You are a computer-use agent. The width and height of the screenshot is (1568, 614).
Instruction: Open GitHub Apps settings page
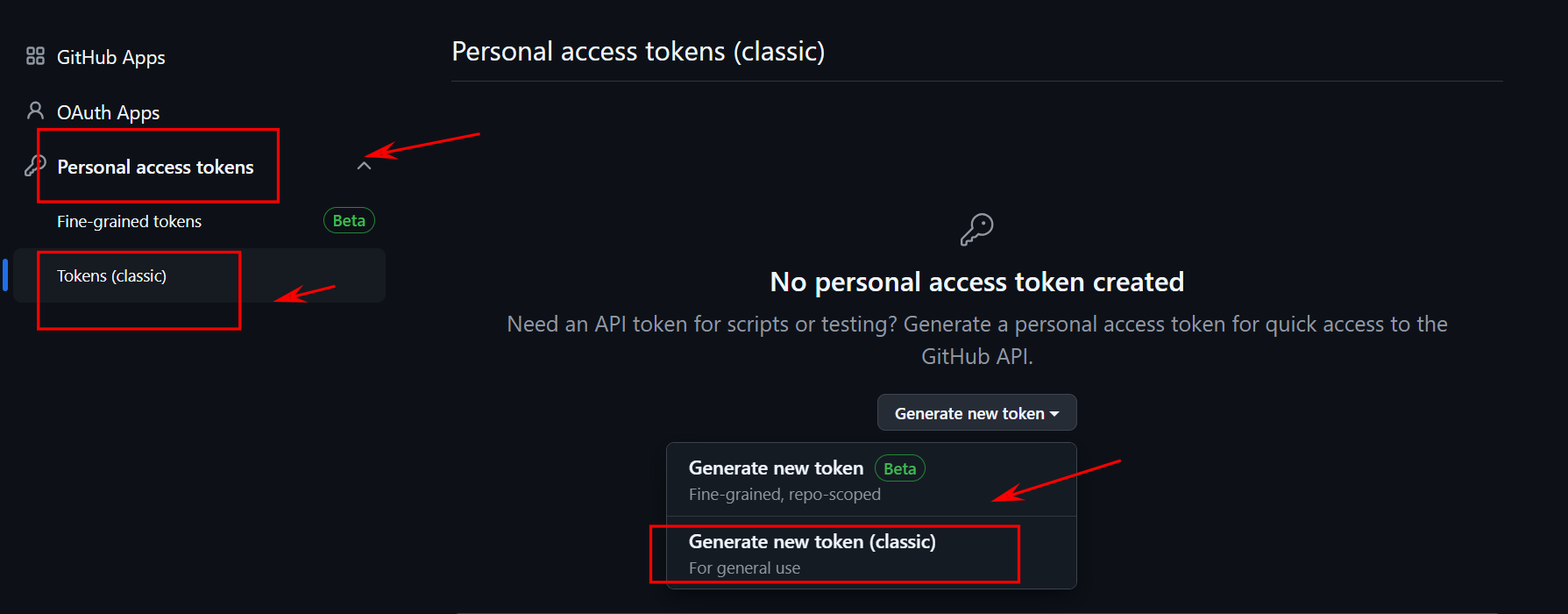(110, 57)
